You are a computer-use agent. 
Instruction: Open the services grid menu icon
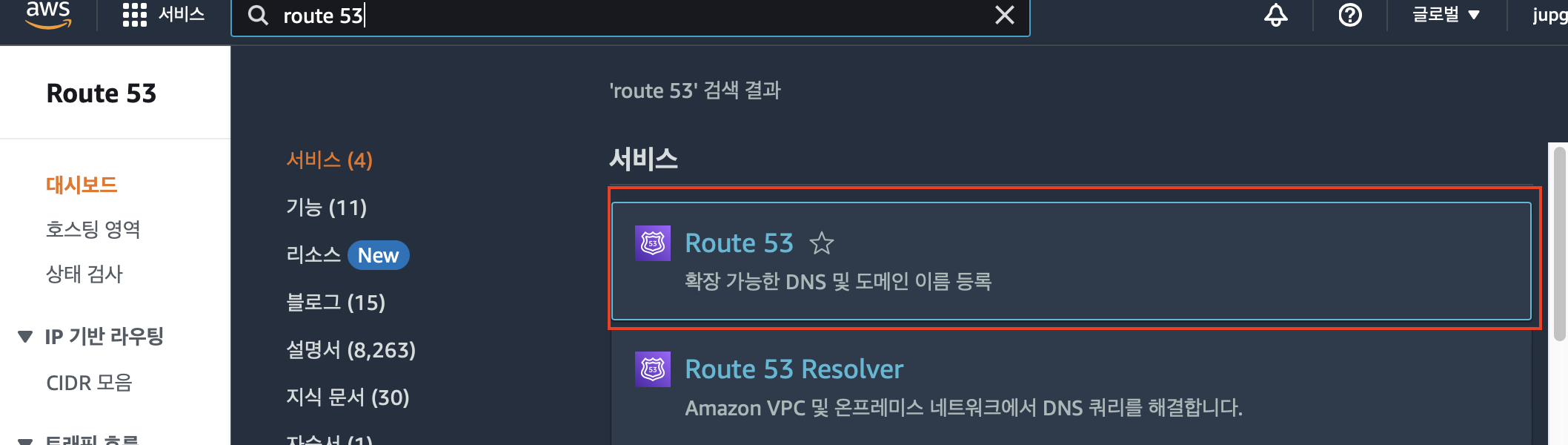coord(134,15)
